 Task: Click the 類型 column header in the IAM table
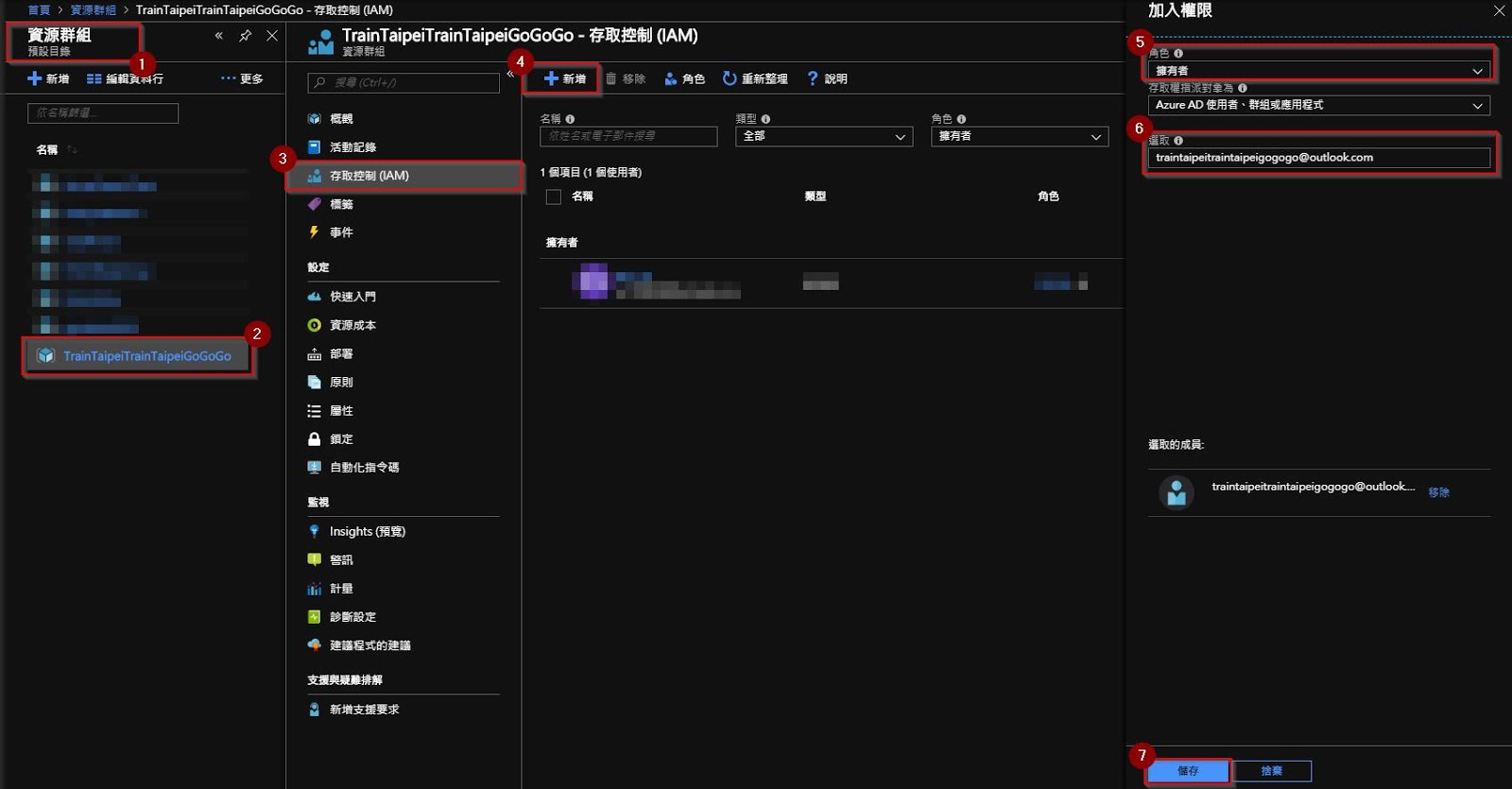click(816, 197)
